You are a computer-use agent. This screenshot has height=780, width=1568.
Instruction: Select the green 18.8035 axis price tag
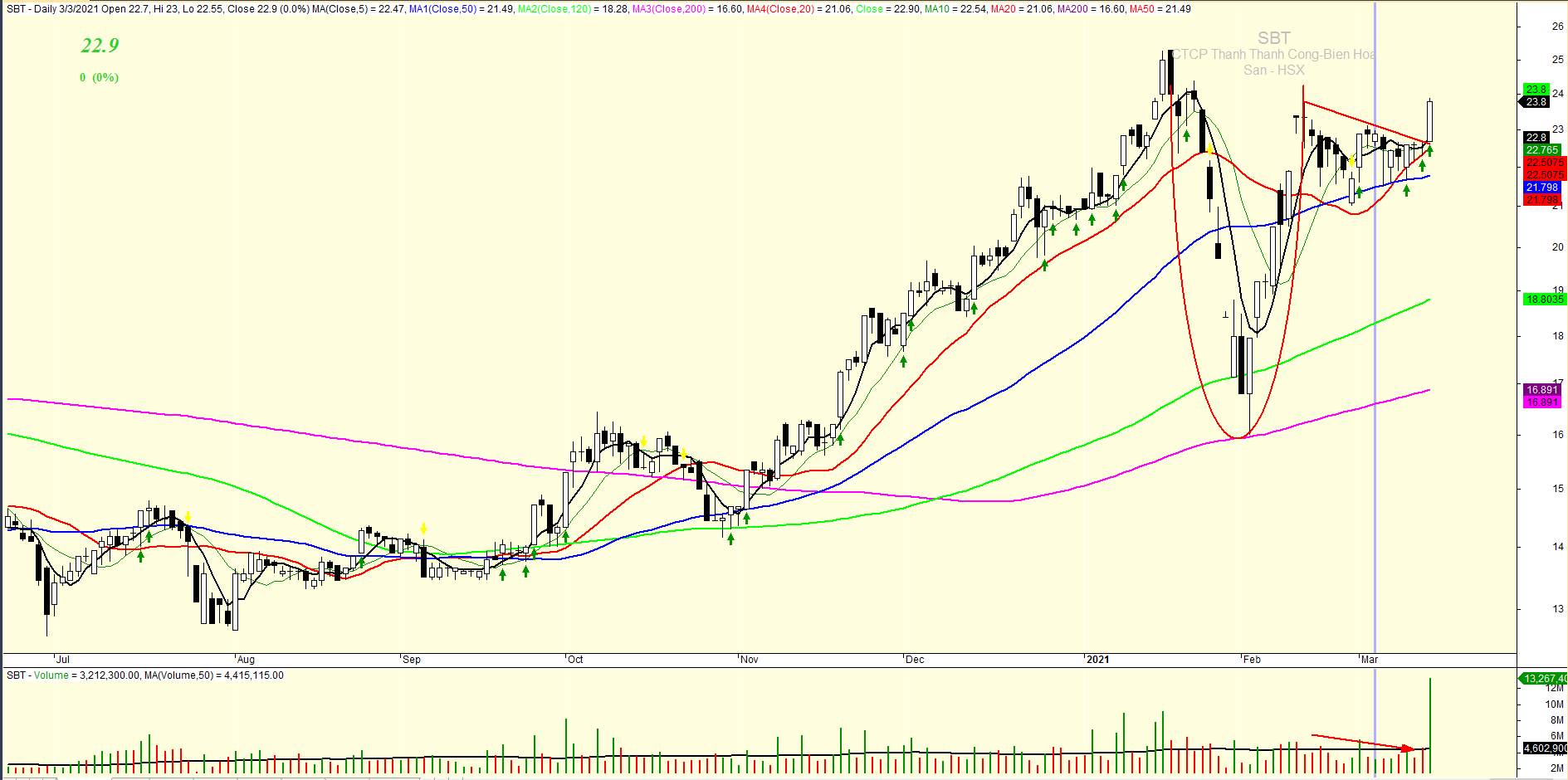(x=1543, y=300)
